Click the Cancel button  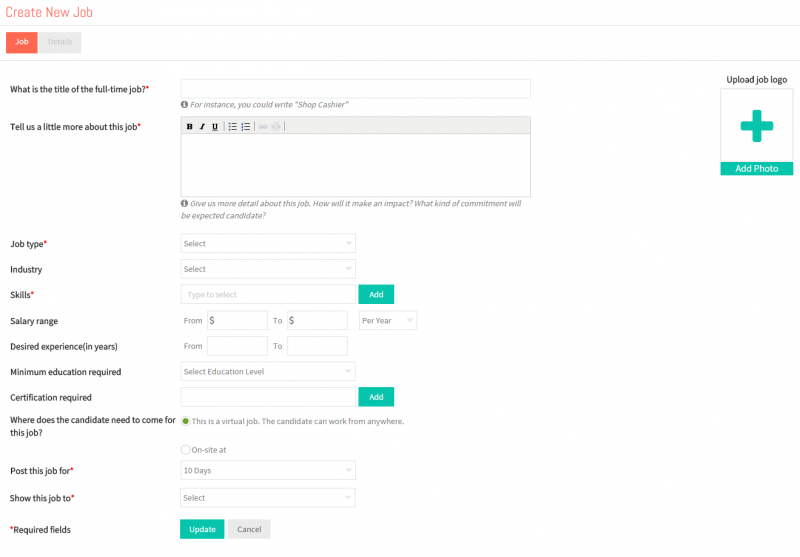pyautogui.click(x=249, y=529)
